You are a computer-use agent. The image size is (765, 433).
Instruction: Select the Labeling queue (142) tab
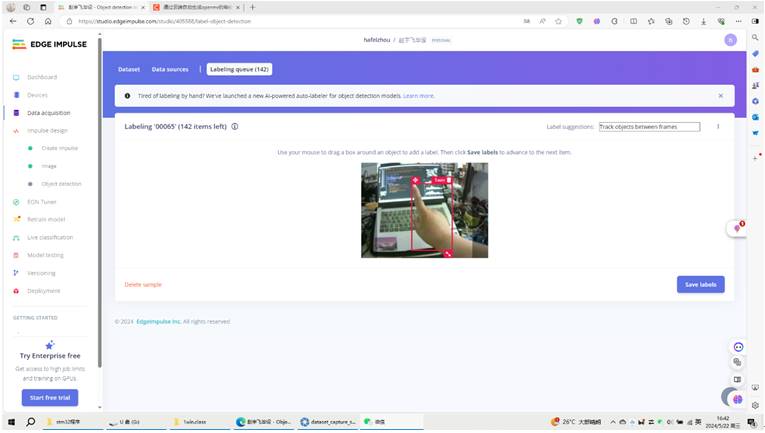[x=239, y=69]
